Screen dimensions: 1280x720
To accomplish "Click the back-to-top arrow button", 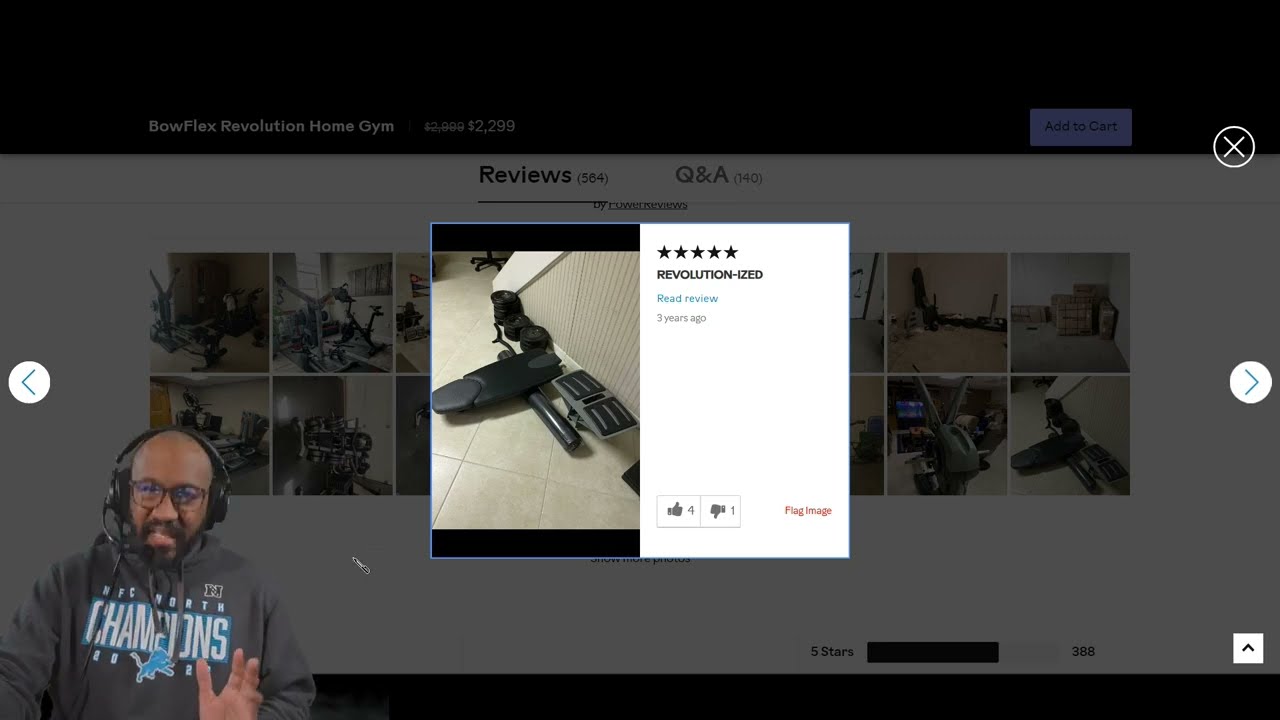I will click(x=1248, y=648).
